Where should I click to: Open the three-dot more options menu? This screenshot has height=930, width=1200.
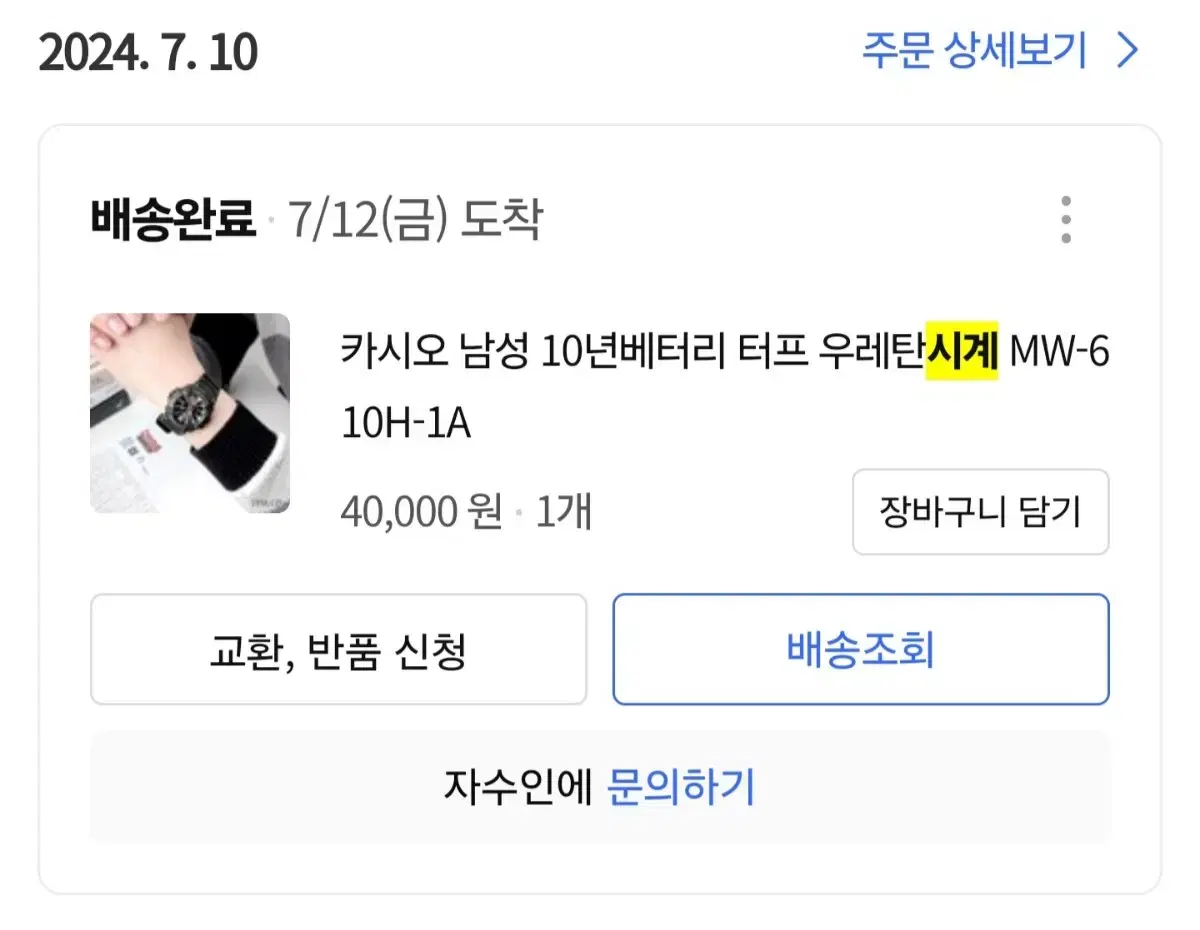pyautogui.click(x=1066, y=220)
